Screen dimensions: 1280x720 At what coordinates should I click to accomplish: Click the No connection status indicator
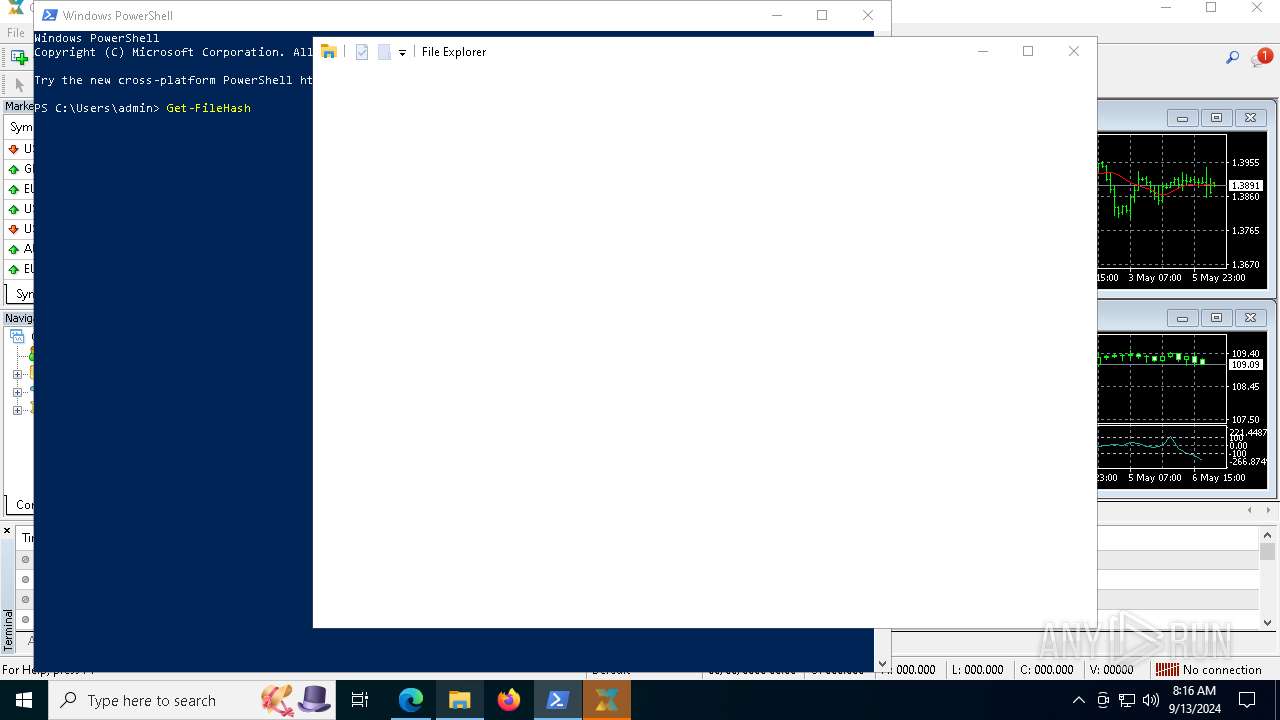[x=1208, y=670]
